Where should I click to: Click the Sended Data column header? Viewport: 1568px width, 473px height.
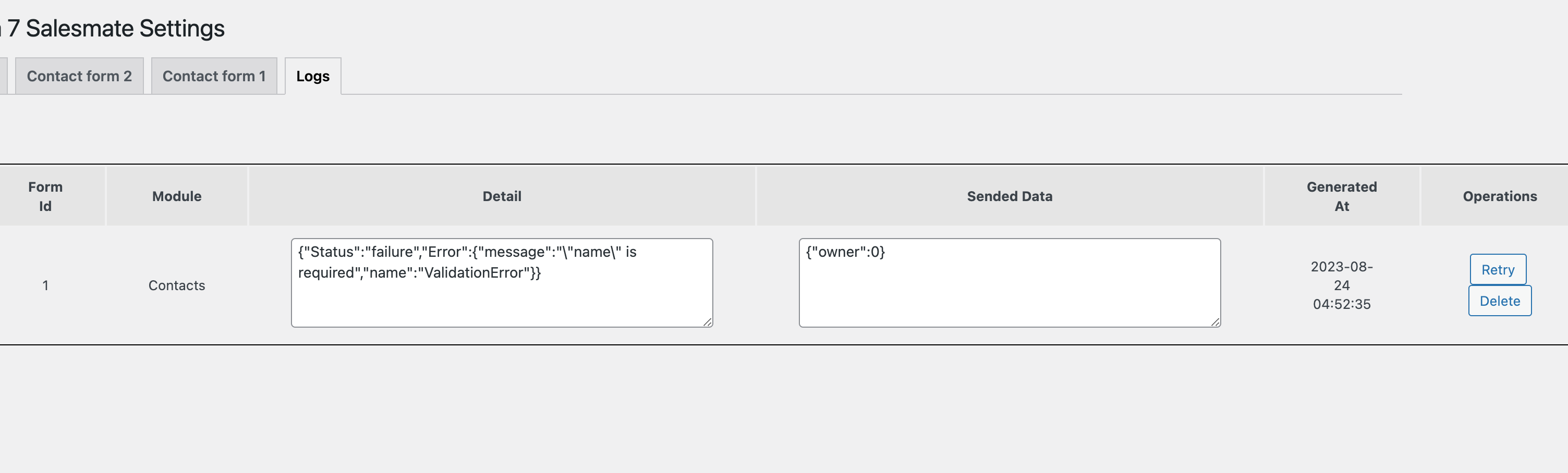click(1010, 196)
